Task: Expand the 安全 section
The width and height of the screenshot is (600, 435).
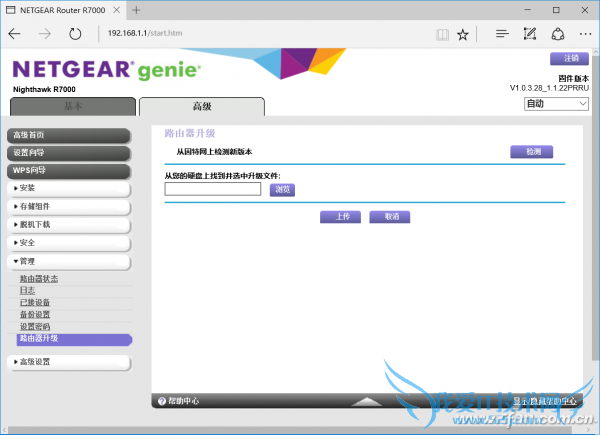Action: tap(69, 243)
